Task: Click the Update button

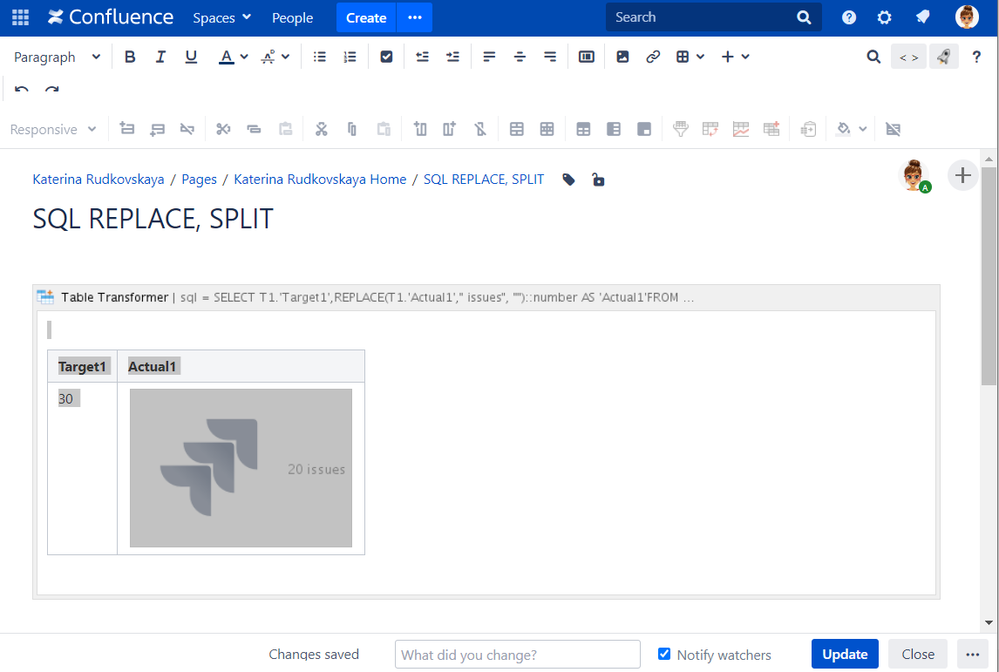Action: point(844,654)
